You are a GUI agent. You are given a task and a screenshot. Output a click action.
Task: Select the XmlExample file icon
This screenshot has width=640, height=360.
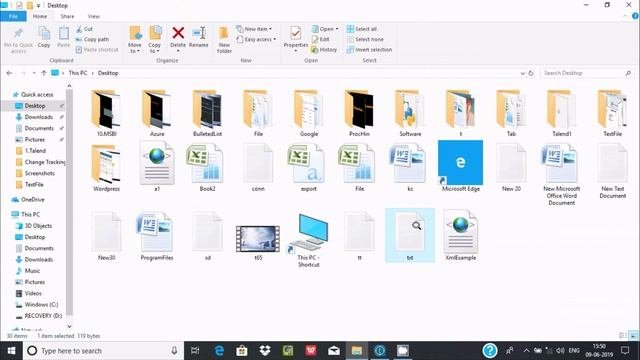(460, 231)
